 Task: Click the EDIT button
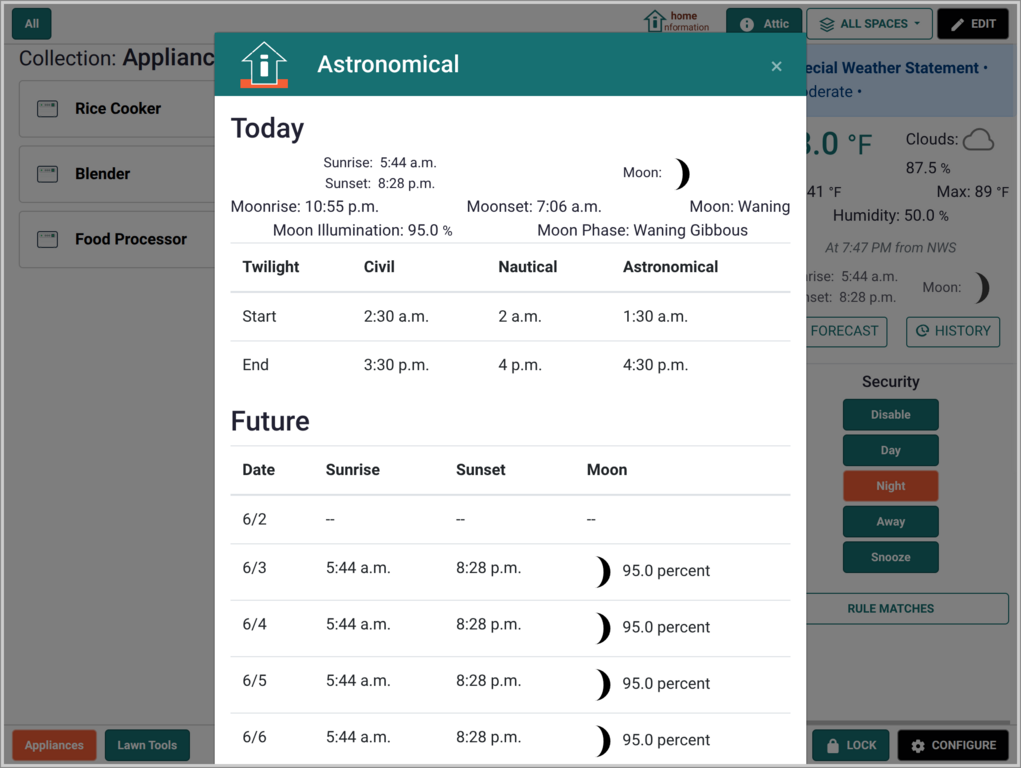pos(973,24)
